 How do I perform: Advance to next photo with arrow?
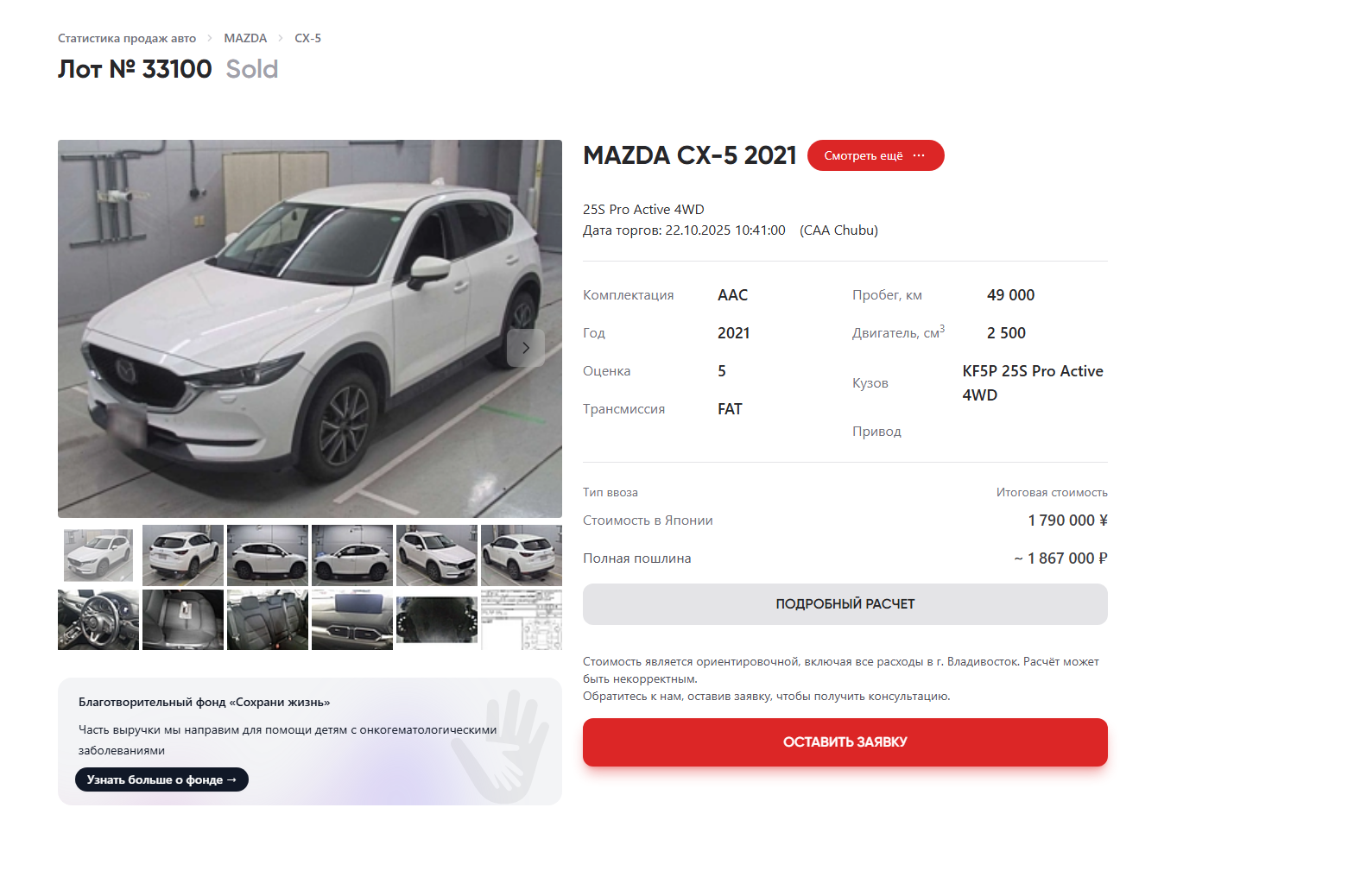(x=526, y=348)
